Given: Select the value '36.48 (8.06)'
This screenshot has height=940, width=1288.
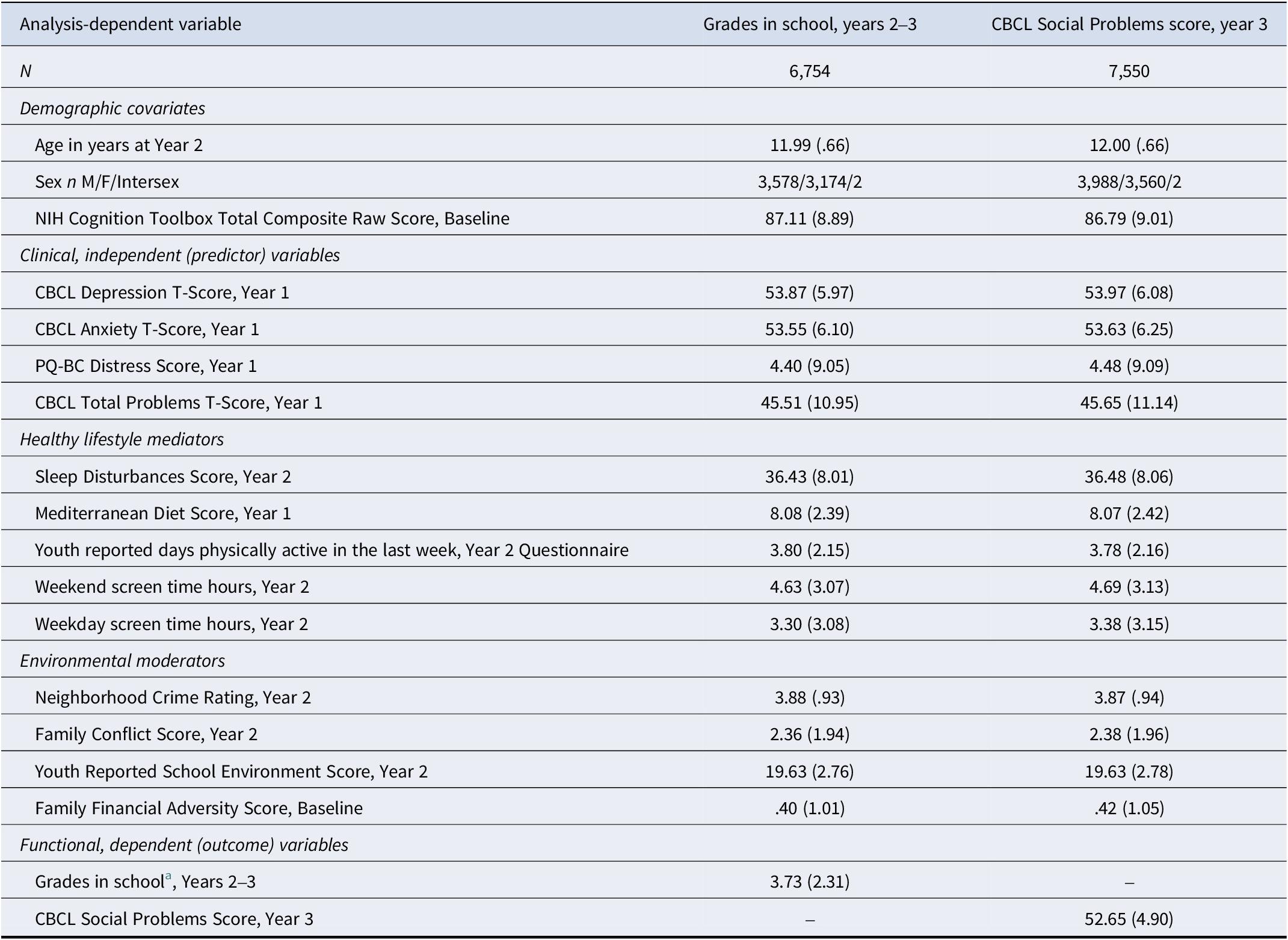Looking at the screenshot, I should tap(1129, 477).
